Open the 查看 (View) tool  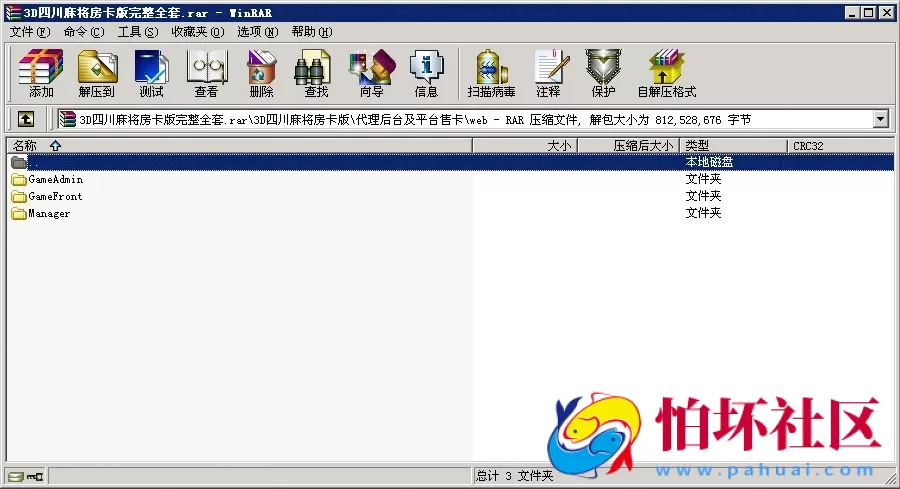[207, 73]
